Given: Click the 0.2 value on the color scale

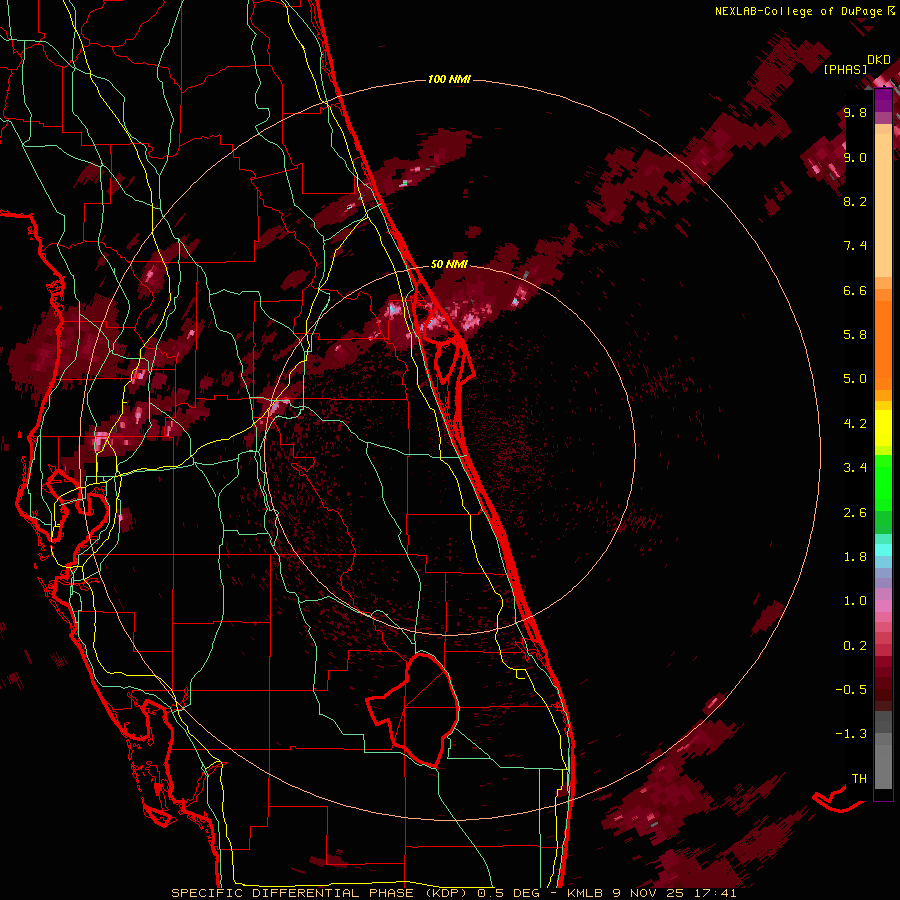Looking at the screenshot, I should click(855, 646).
